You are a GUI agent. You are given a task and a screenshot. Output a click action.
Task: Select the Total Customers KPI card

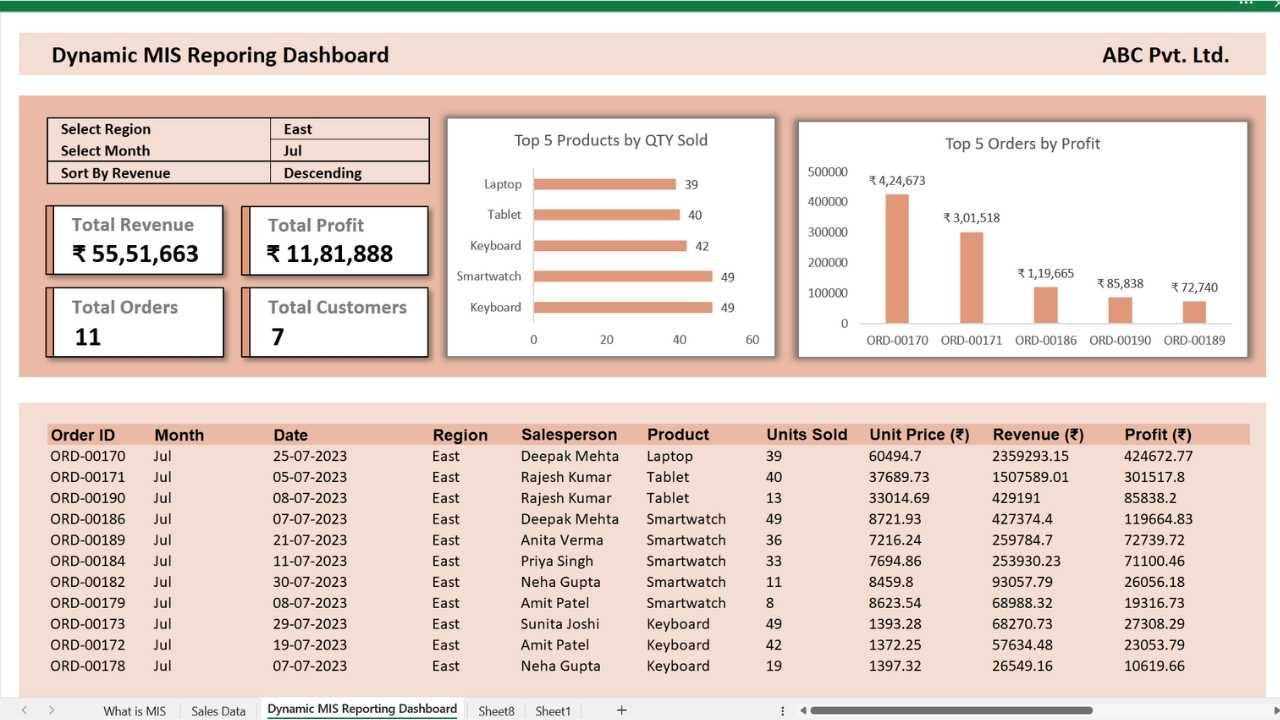tap(335, 322)
